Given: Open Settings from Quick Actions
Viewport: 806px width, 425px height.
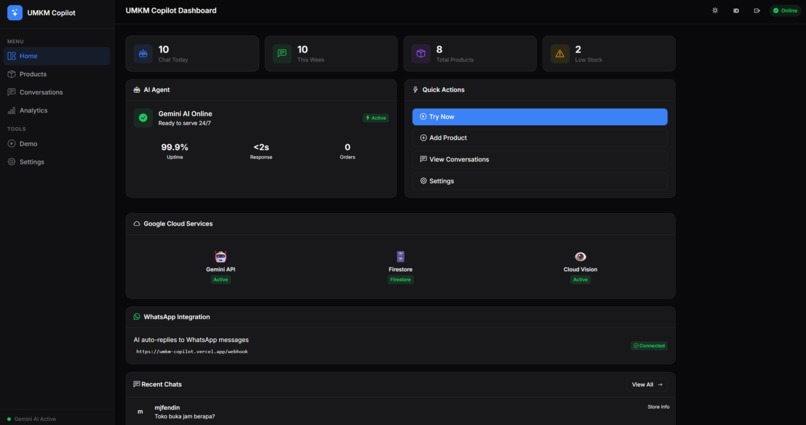Looking at the screenshot, I should [540, 181].
